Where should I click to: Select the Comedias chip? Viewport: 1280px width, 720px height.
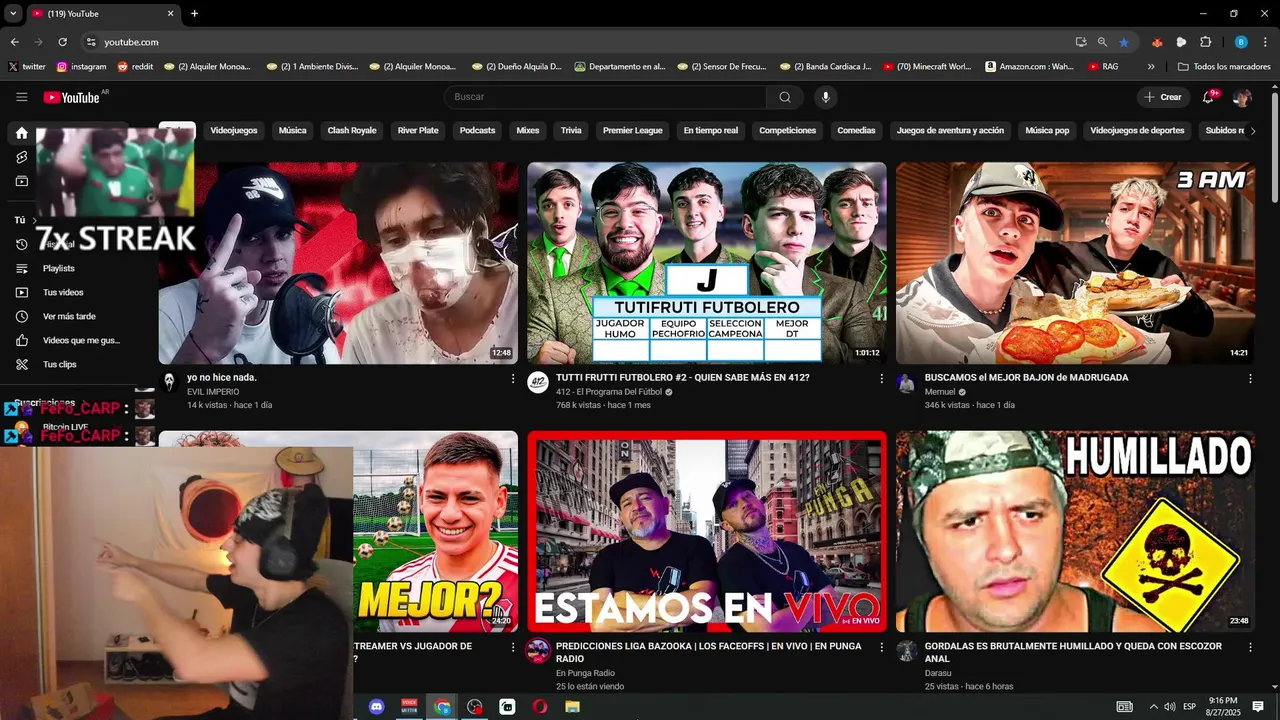(x=856, y=130)
